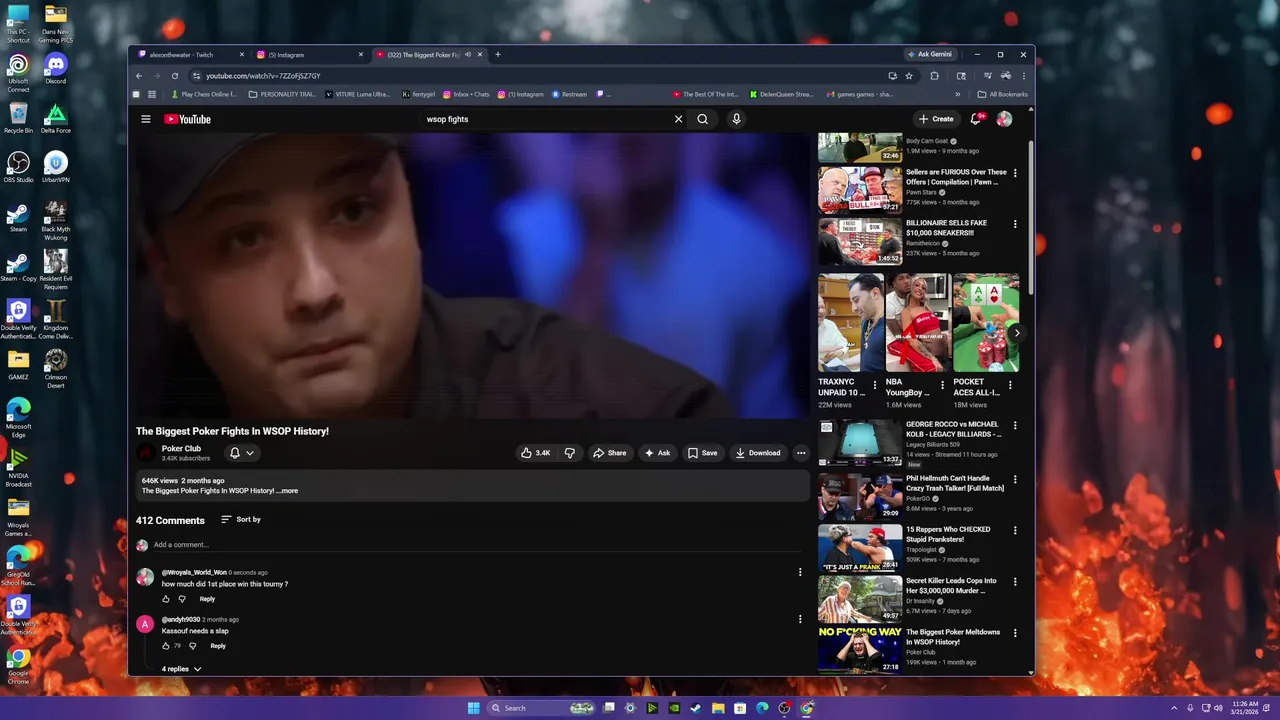Viewport: 1280px width, 720px height.
Task: Open YouTube notifications bell
Action: point(977,119)
